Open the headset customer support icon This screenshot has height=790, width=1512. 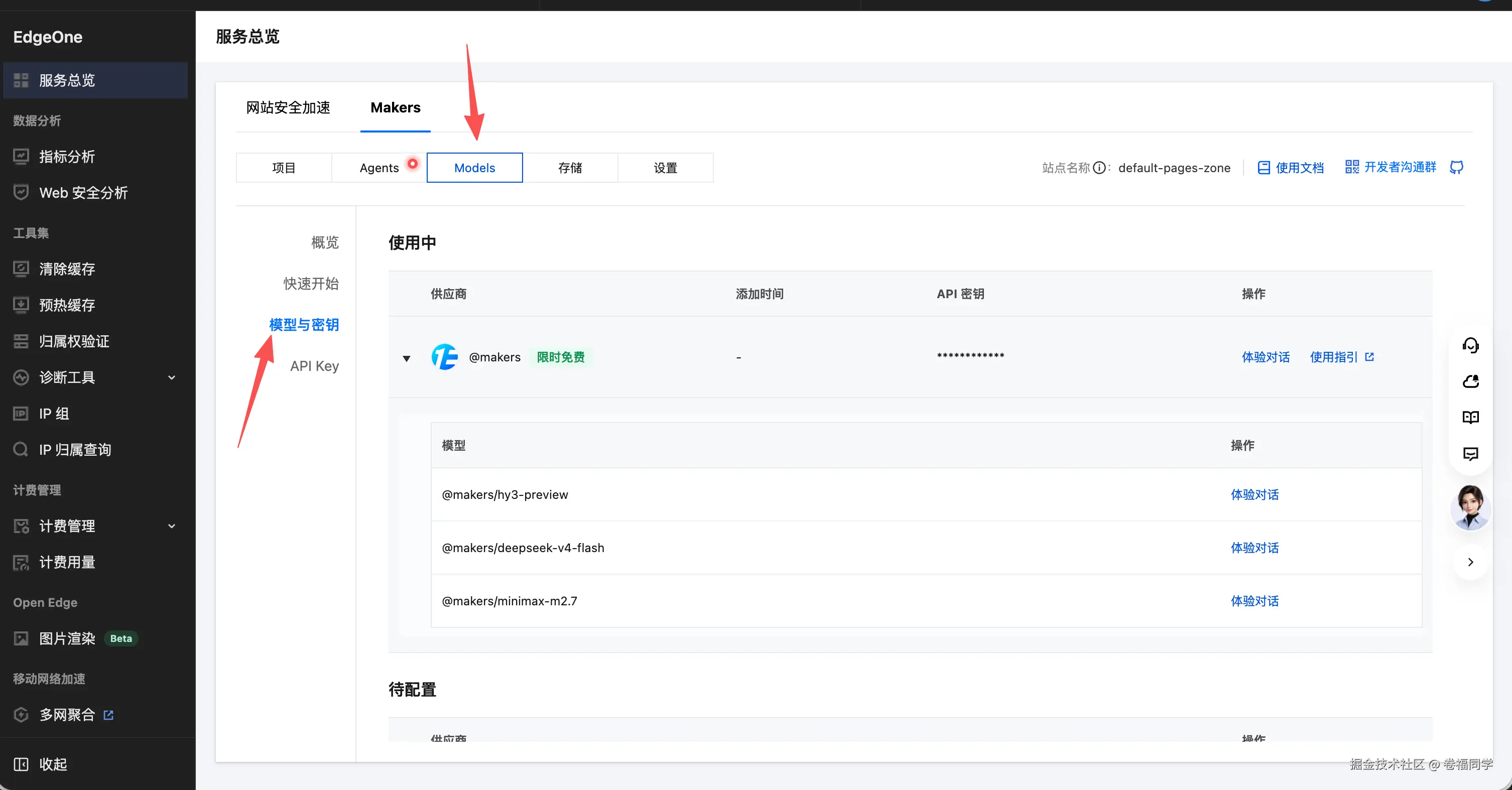[1470, 345]
